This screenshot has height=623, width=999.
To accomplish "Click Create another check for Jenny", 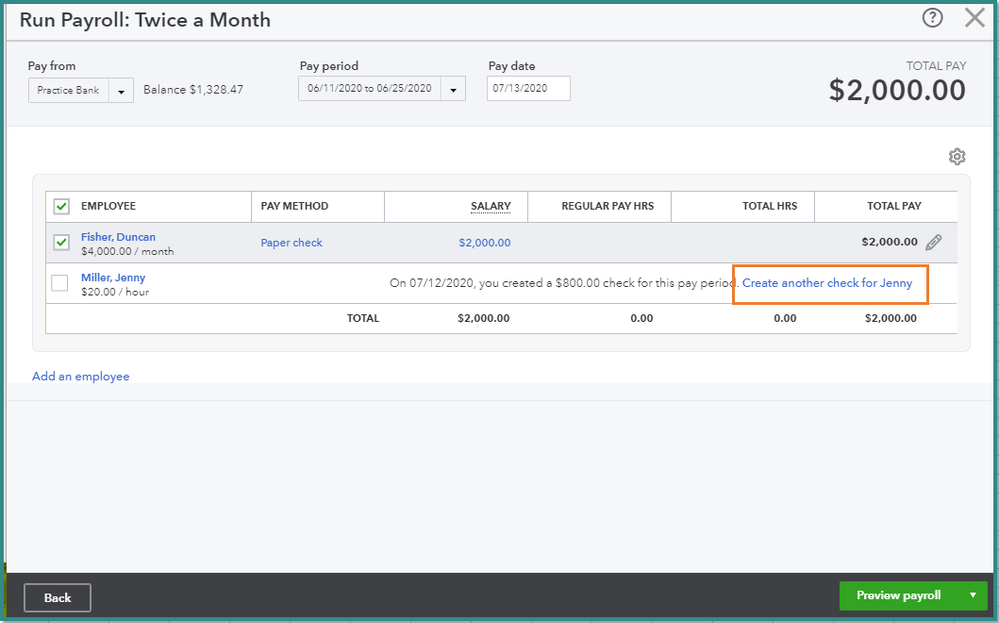I will (x=827, y=283).
